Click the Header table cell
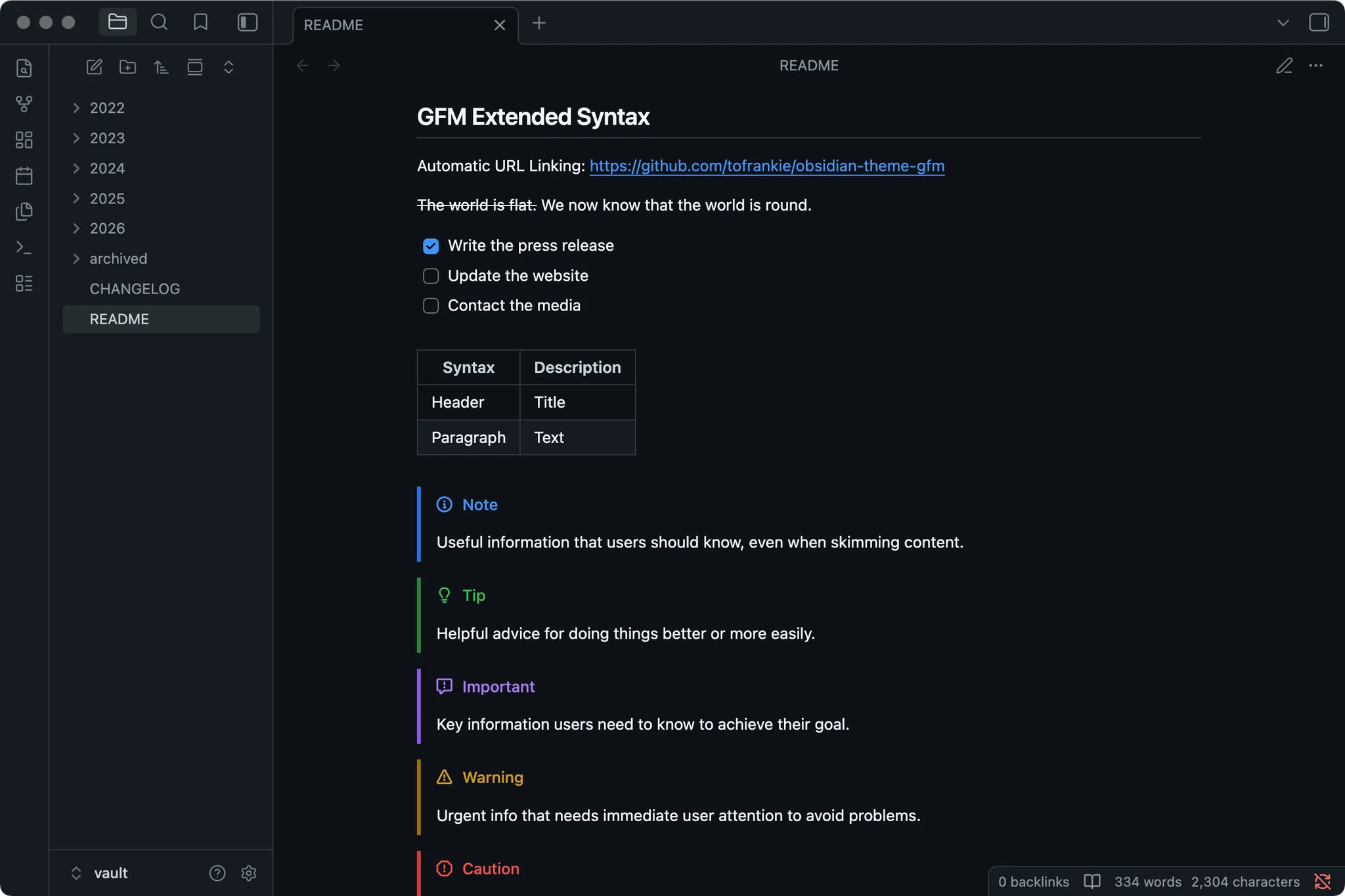 click(468, 402)
